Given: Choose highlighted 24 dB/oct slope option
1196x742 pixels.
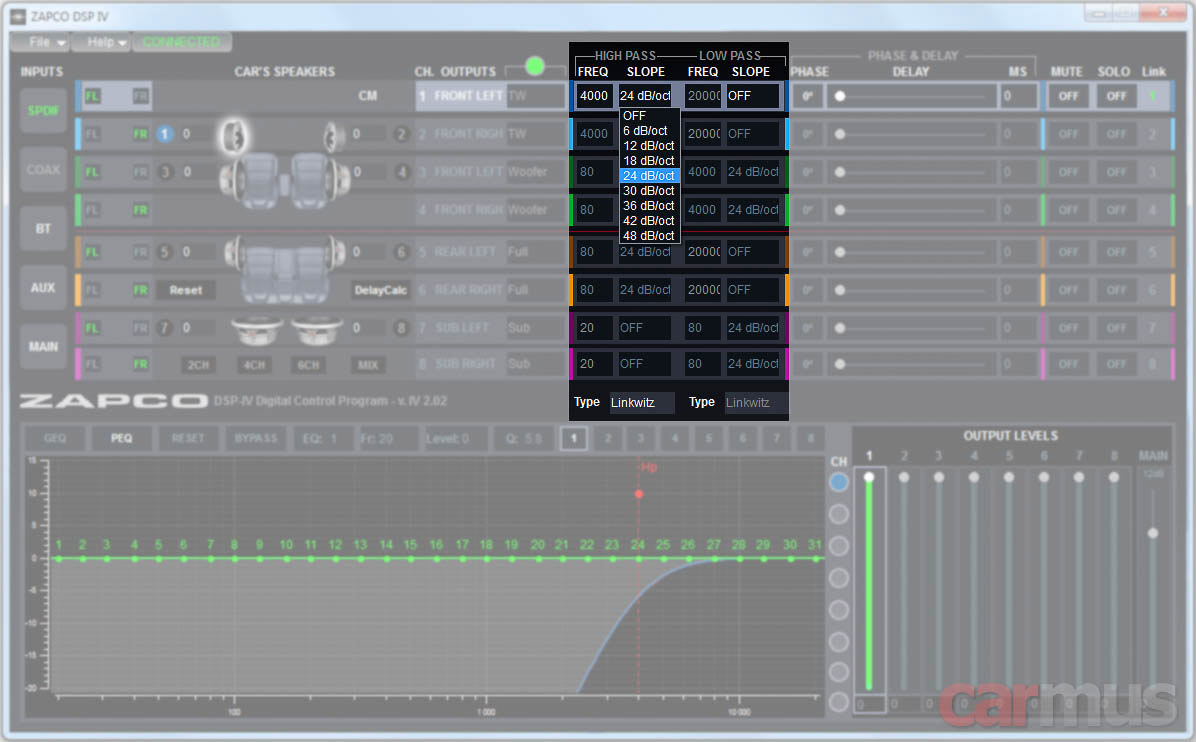Looking at the screenshot, I should coord(649,176).
